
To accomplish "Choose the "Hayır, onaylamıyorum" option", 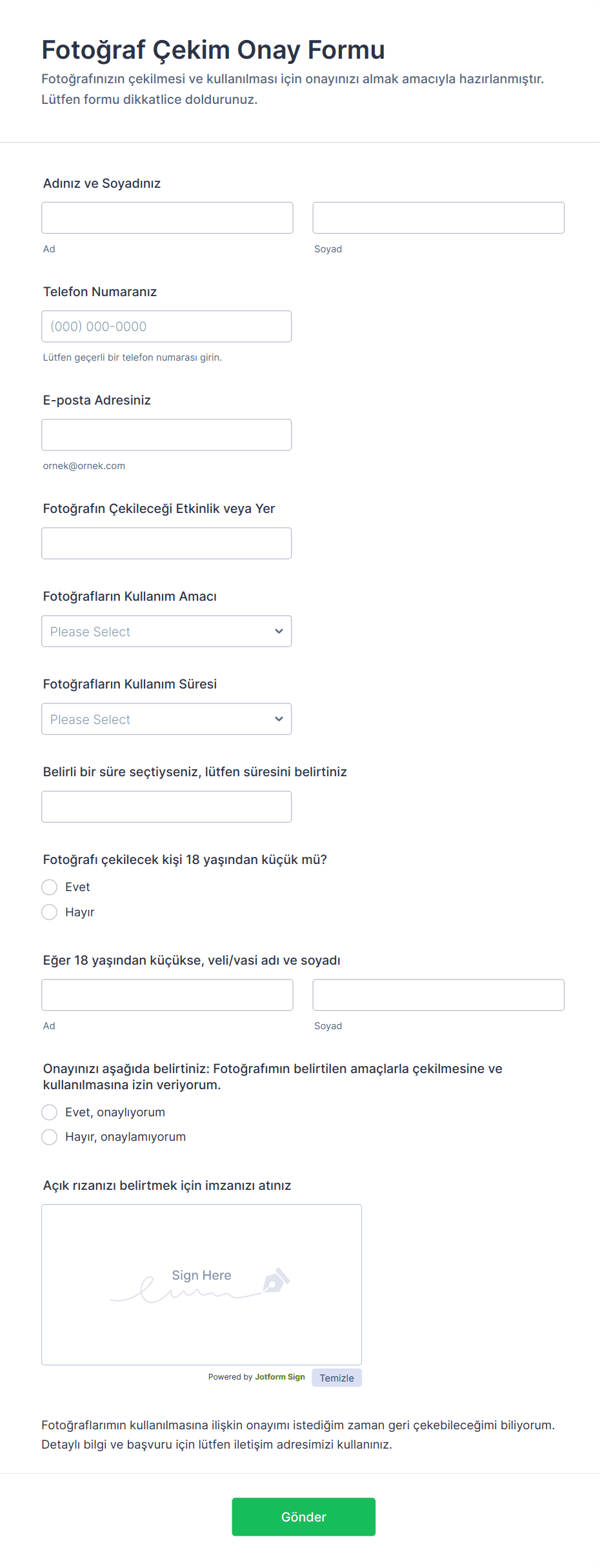I will coord(50,1137).
